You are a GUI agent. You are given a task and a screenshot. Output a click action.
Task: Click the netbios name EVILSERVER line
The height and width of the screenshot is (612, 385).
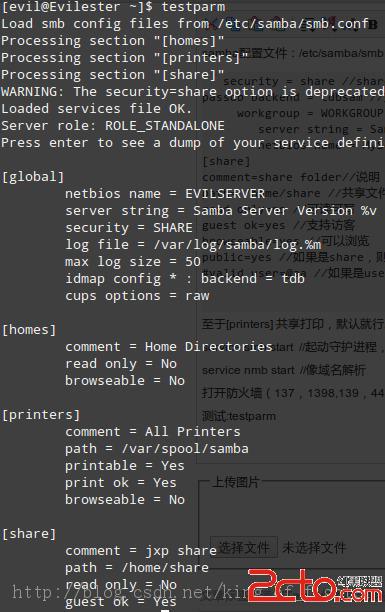165,194
